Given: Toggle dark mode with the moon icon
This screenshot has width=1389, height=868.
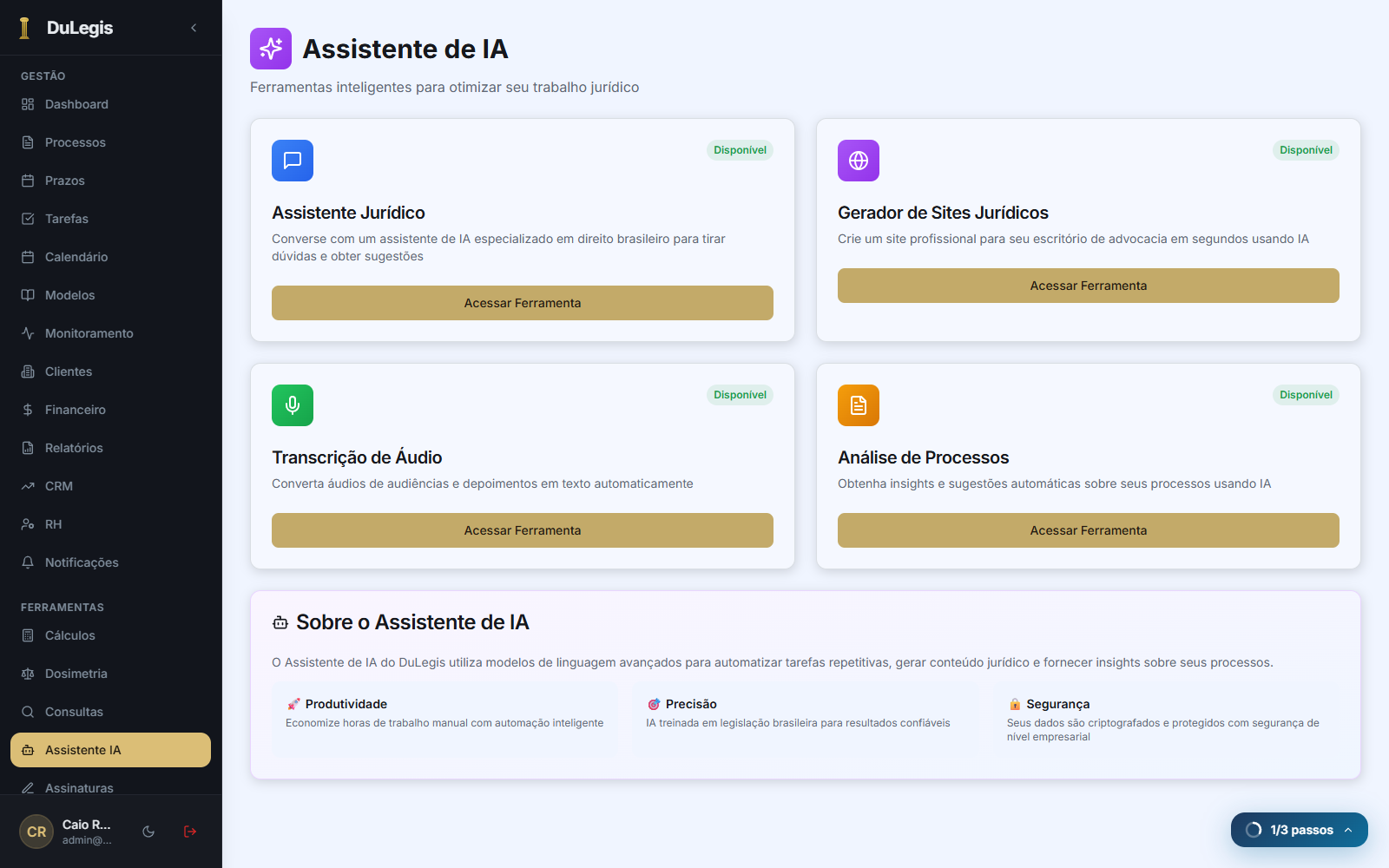Looking at the screenshot, I should tap(148, 832).
